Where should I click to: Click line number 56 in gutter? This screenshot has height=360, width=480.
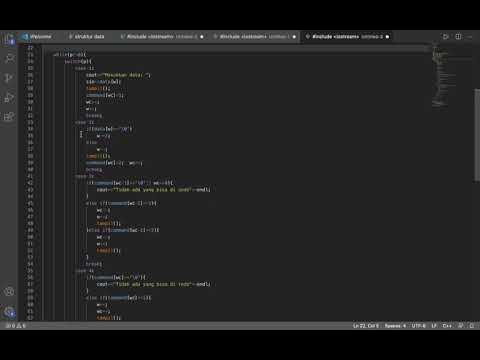(x=30, y=277)
